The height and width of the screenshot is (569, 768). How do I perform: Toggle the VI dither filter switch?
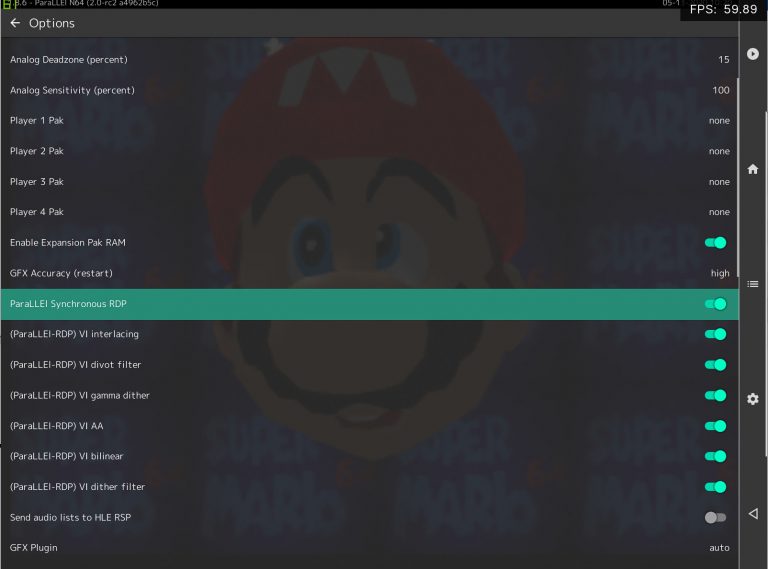pos(715,487)
